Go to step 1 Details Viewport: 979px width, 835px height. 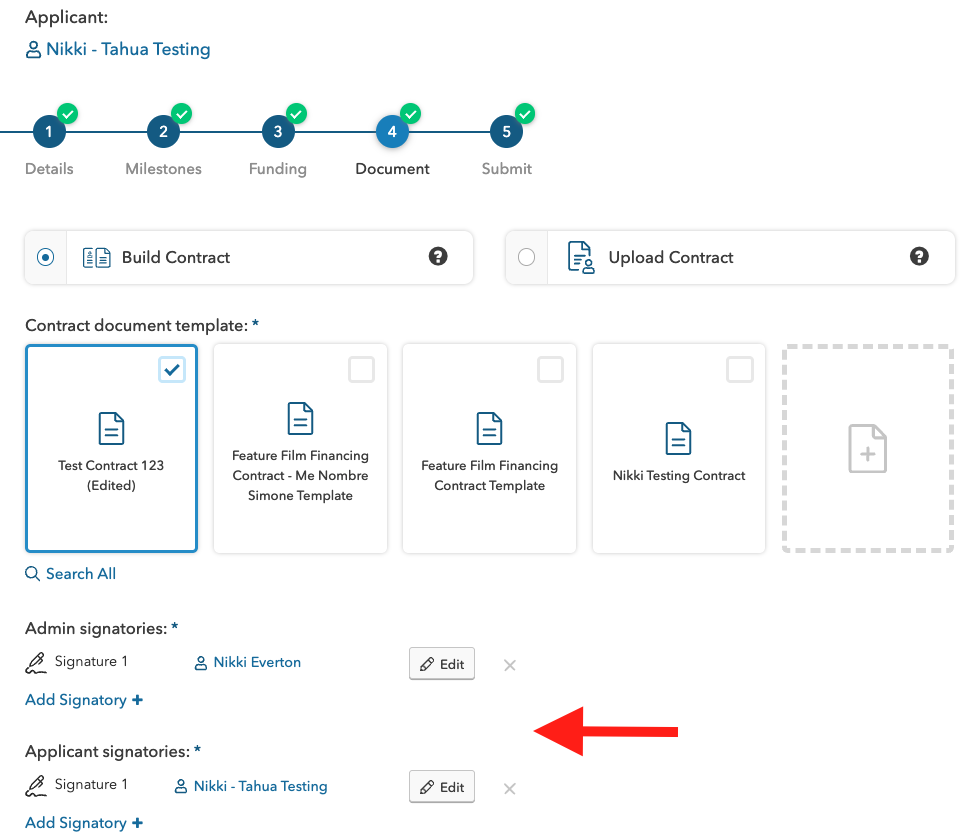(x=49, y=132)
